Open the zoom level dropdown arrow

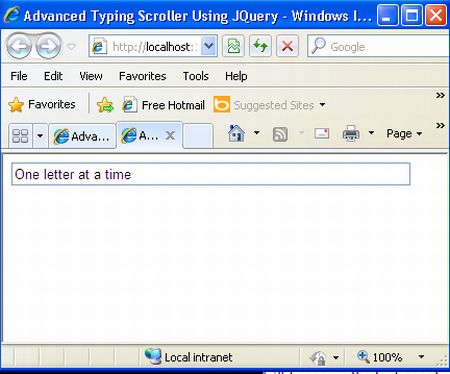pyautogui.click(x=421, y=357)
